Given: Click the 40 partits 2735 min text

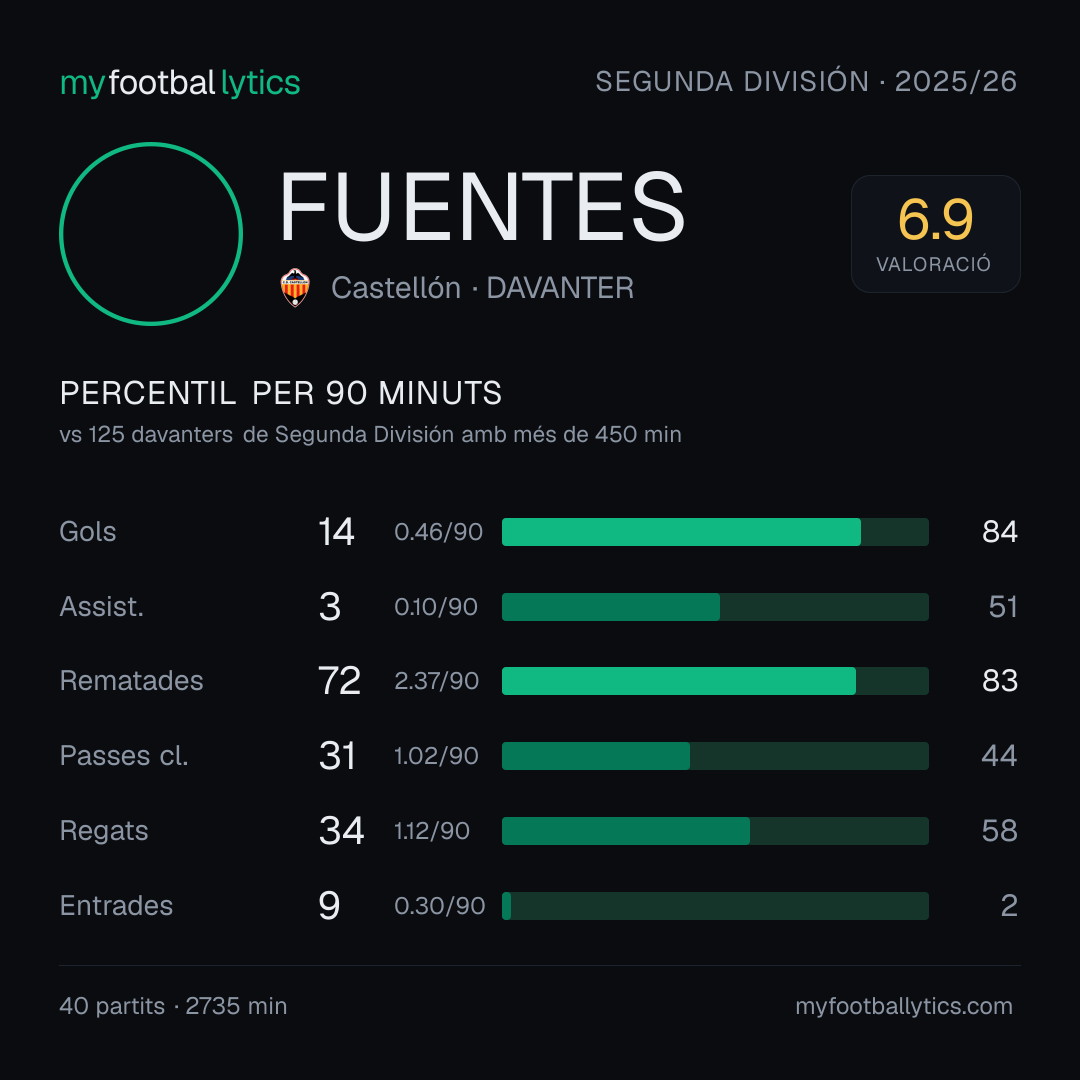Looking at the screenshot, I should pyautogui.click(x=173, y=1006).
